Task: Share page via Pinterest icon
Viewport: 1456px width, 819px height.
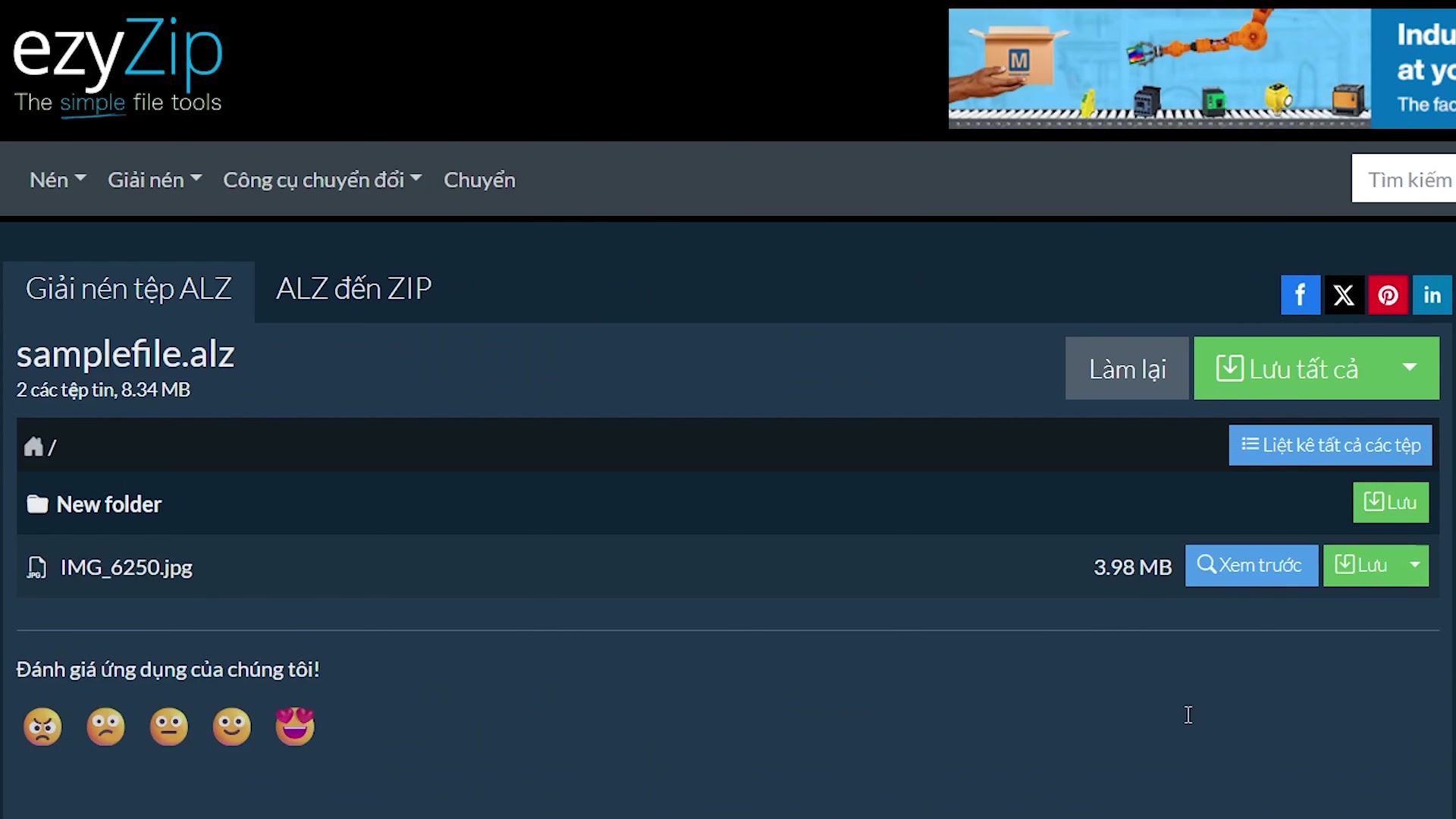Action: [1388, 294]
